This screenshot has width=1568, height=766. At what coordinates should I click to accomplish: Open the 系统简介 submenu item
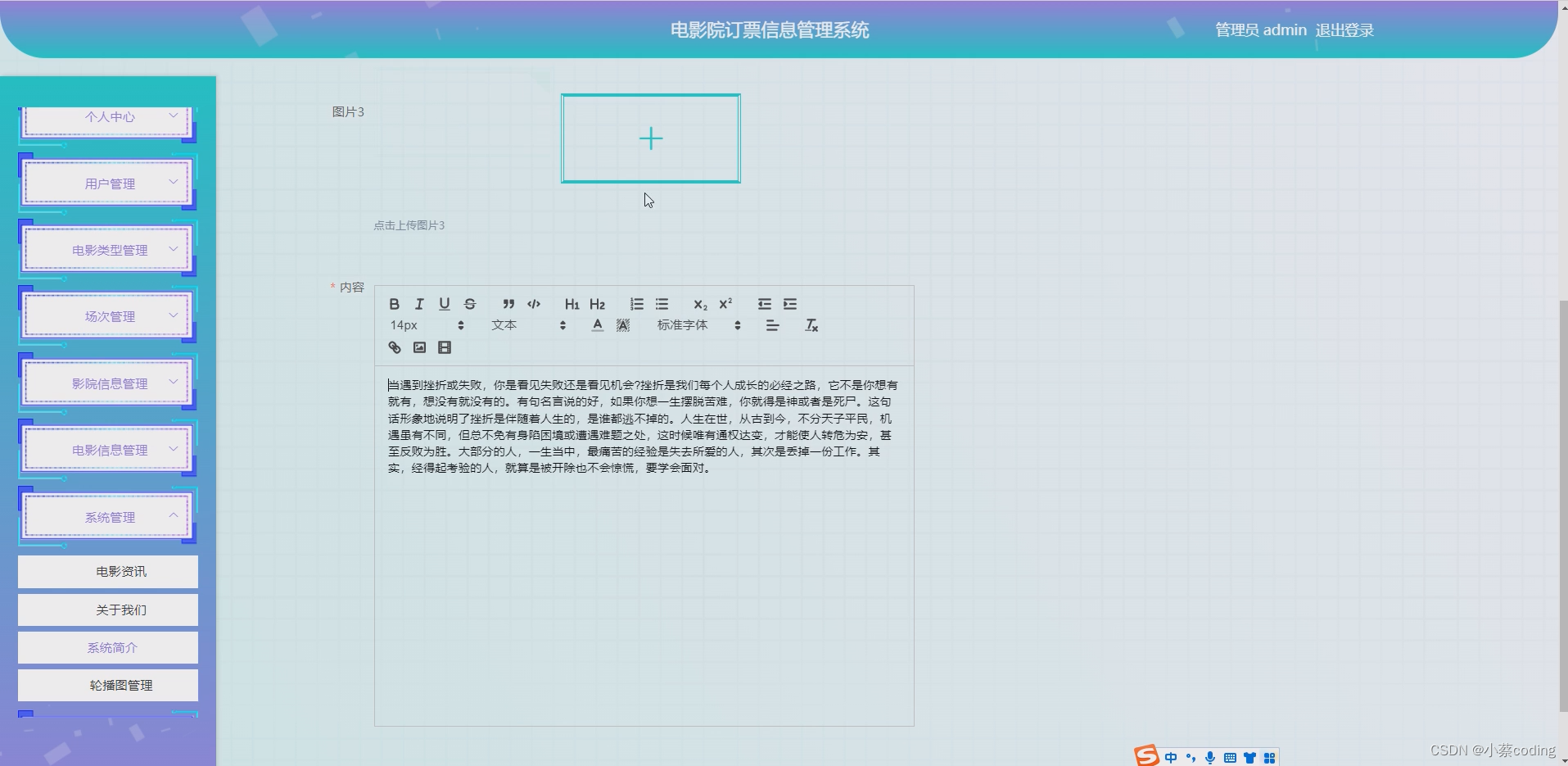click(108, 647)
